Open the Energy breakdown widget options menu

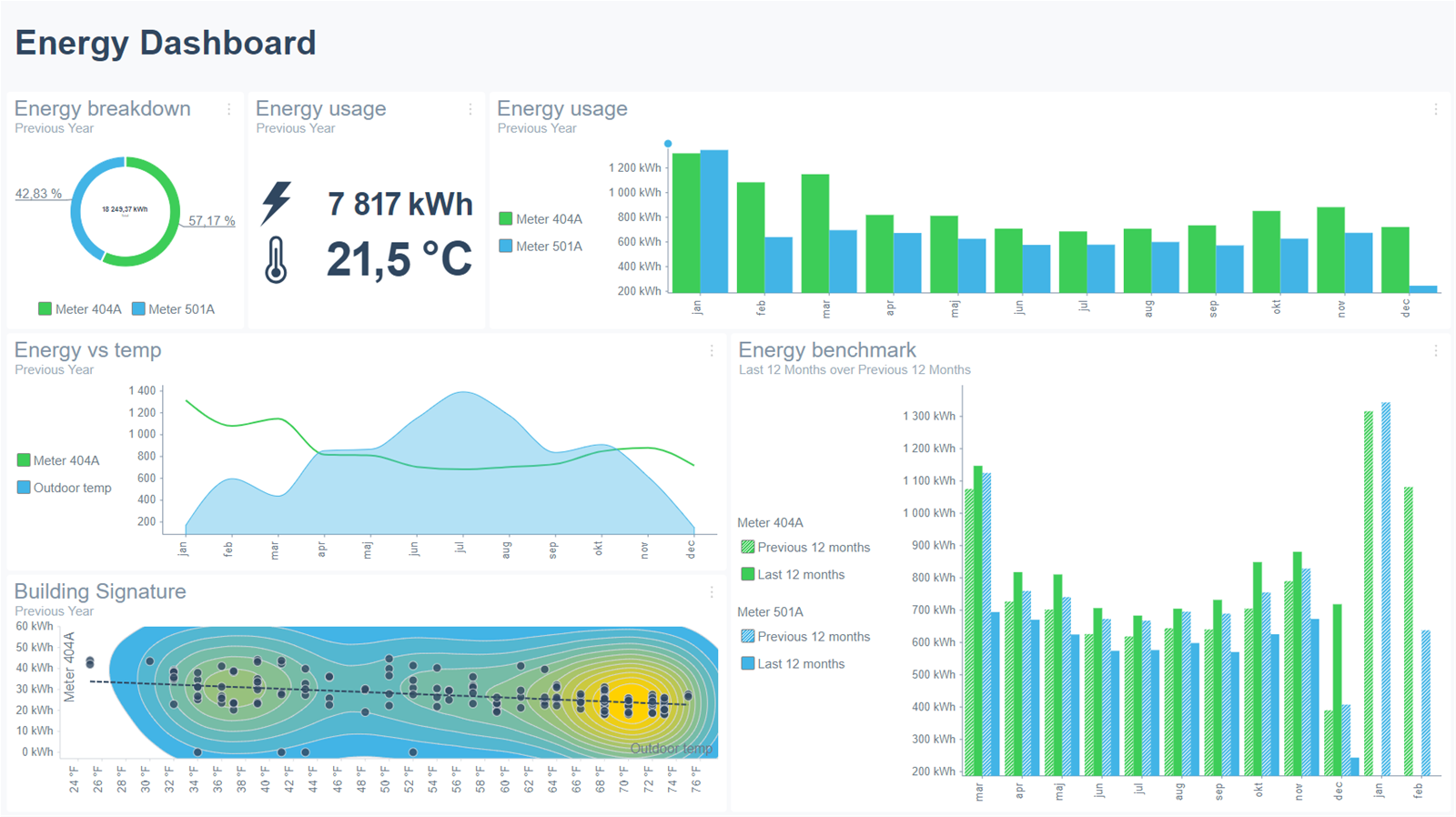(228, 109)
